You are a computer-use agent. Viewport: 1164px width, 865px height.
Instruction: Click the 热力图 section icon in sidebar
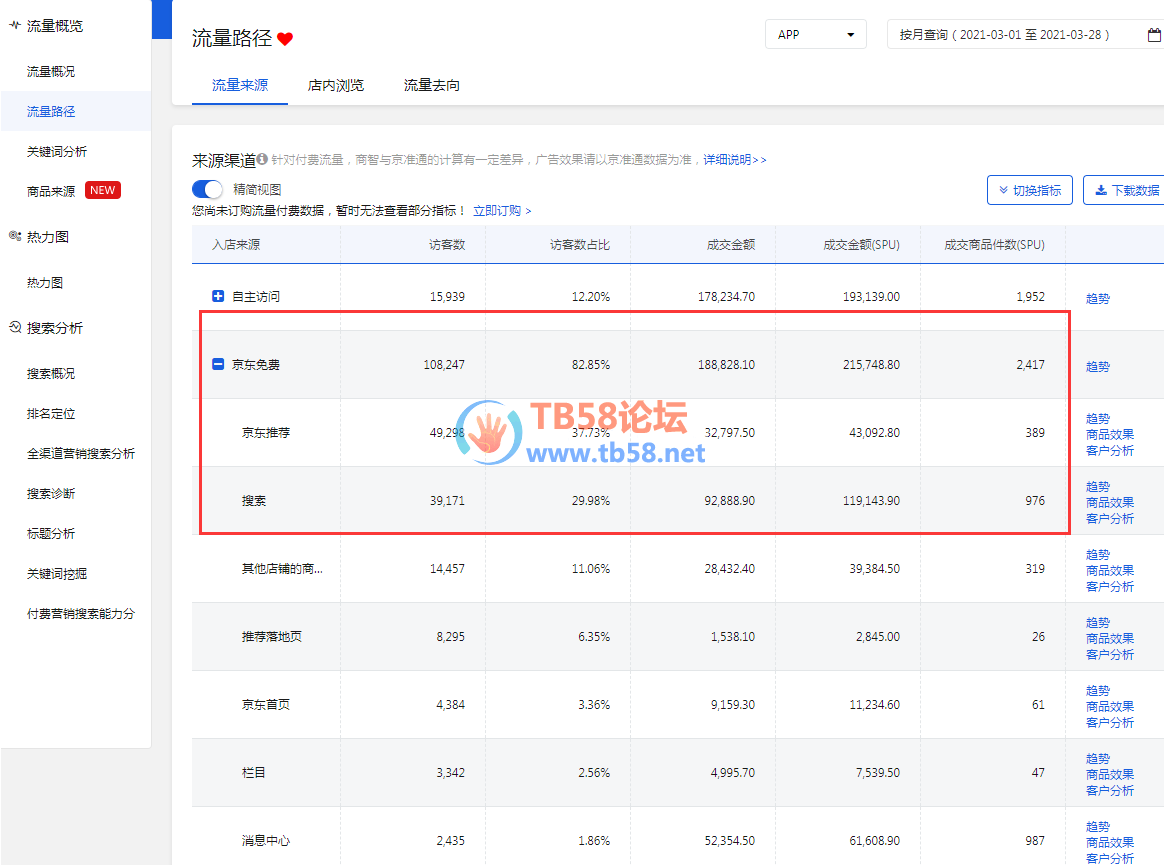[x=14, y=237]
